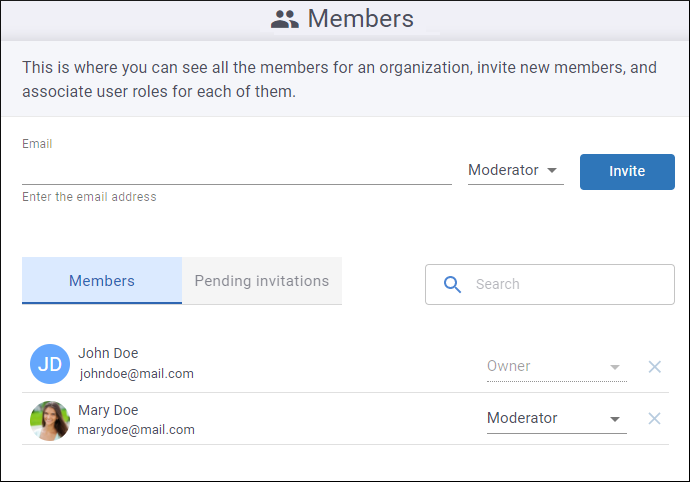
Task: Click the 'Enter the email address' hint
Action: (89, 197)
